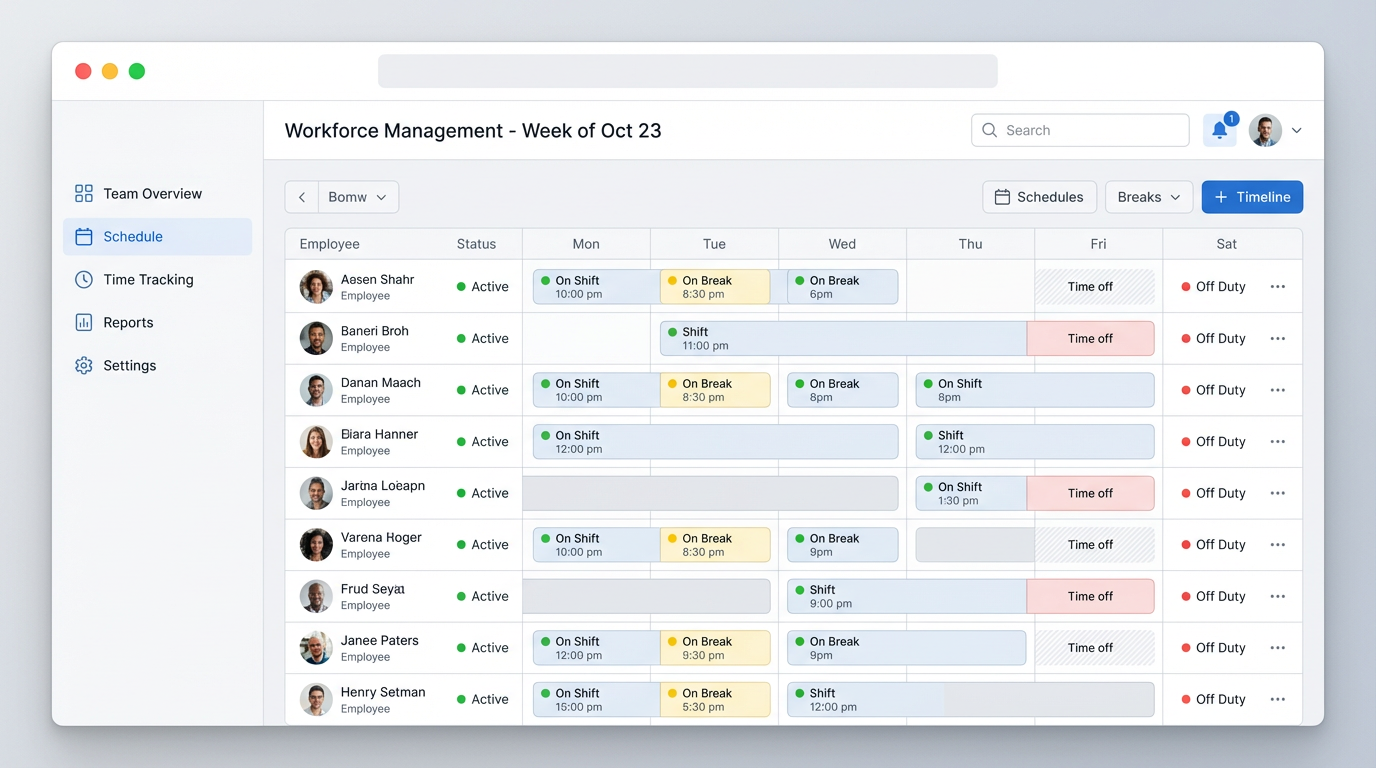
Task: Click the Employee column header
Action: [329, 244]
